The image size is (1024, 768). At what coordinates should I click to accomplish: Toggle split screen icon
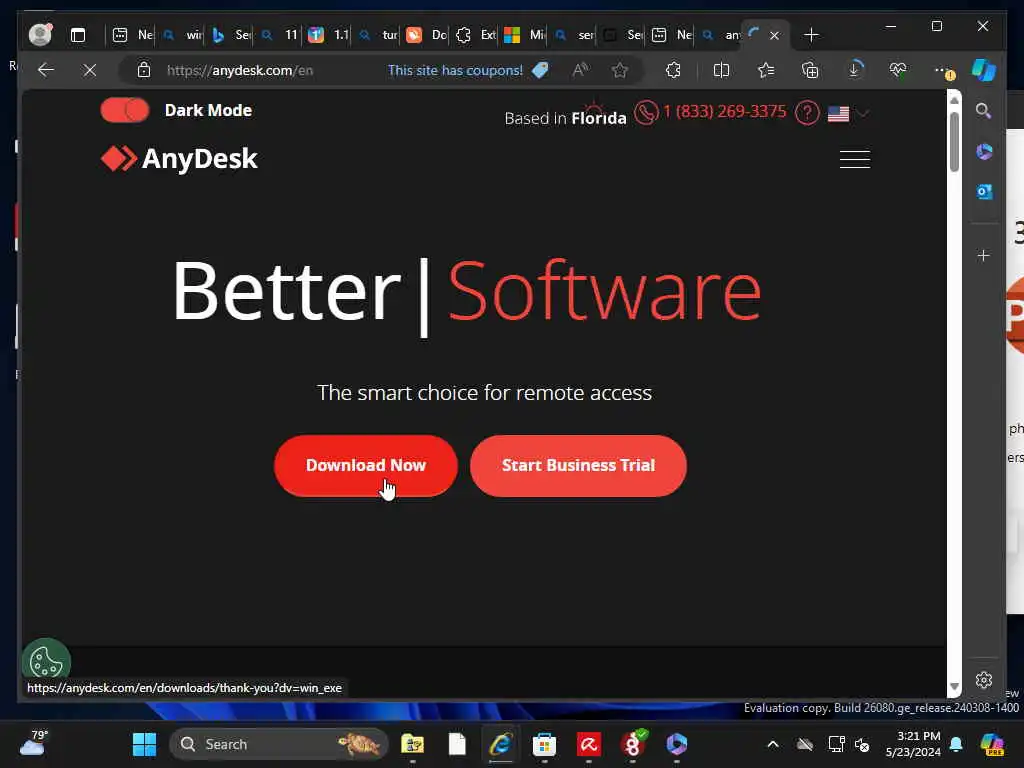point(721,70)
